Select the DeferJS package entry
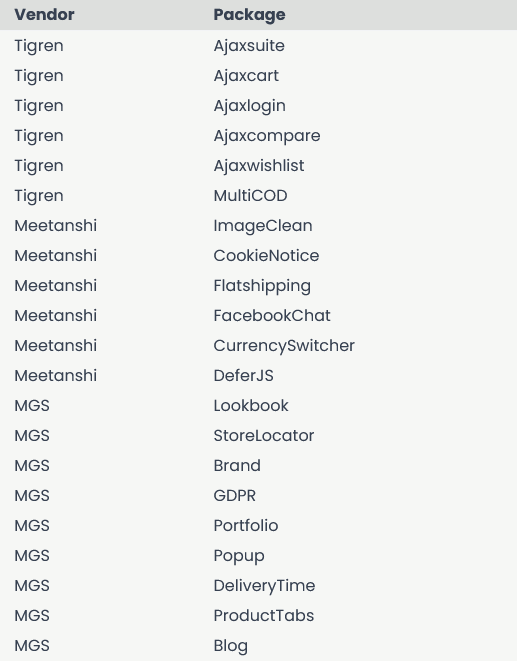The height and width of the screenshot is (661, 517). (x=243, y=375)
